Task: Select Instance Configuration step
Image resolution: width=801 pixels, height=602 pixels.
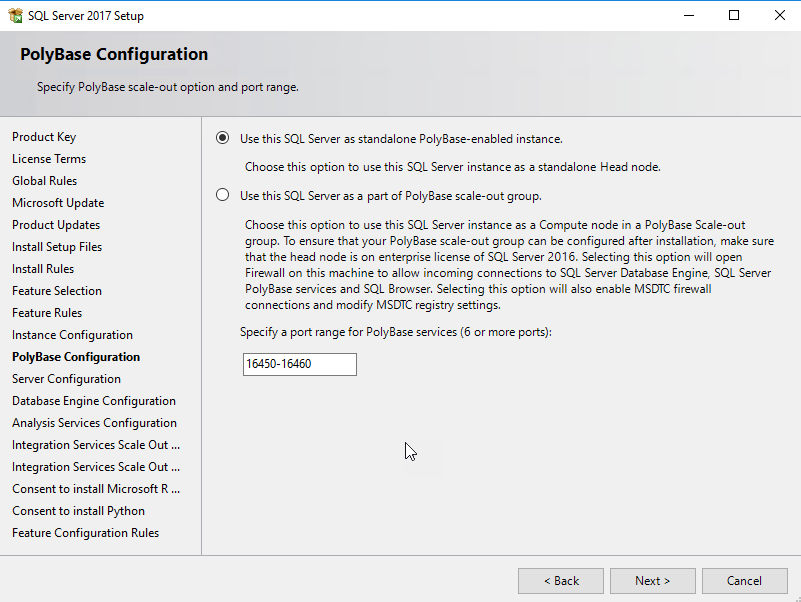Action: tap(72, 335)
